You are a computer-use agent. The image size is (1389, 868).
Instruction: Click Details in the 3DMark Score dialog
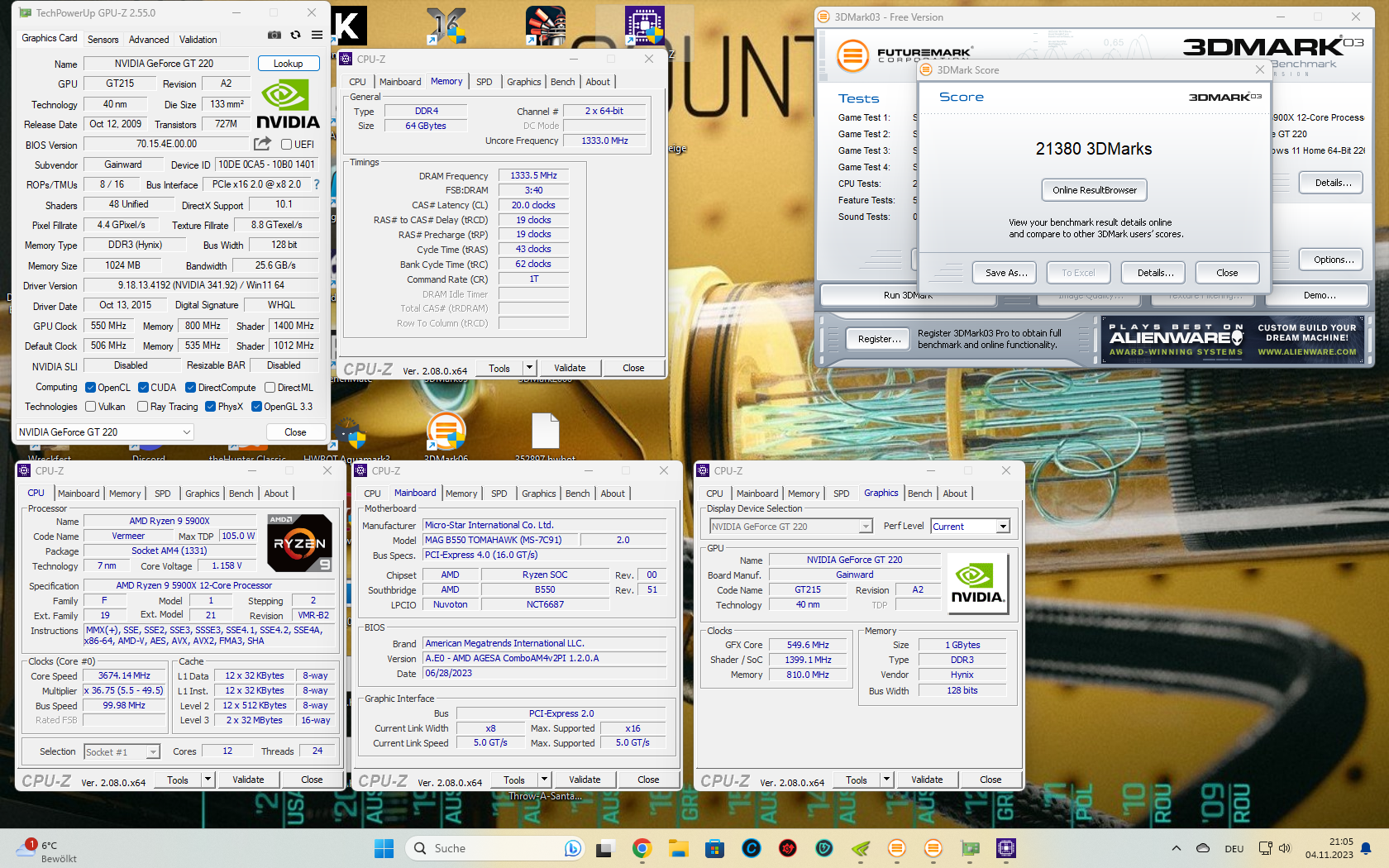[1155, 273]
